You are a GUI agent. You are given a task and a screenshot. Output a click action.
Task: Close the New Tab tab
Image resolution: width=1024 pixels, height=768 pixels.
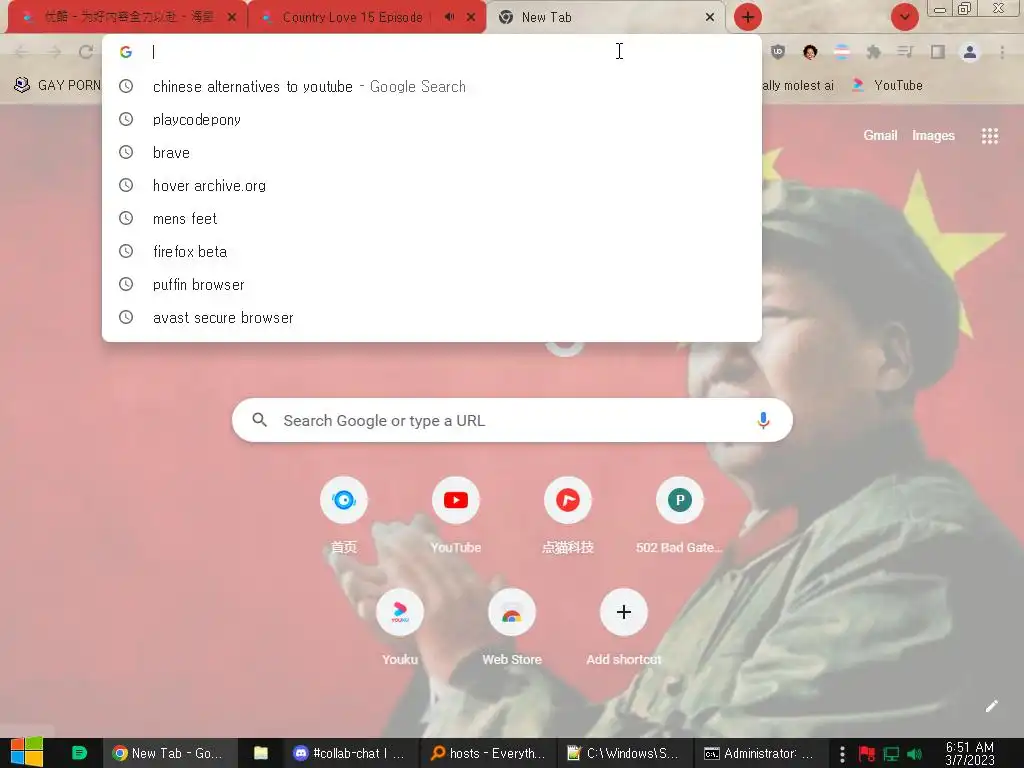710,17
